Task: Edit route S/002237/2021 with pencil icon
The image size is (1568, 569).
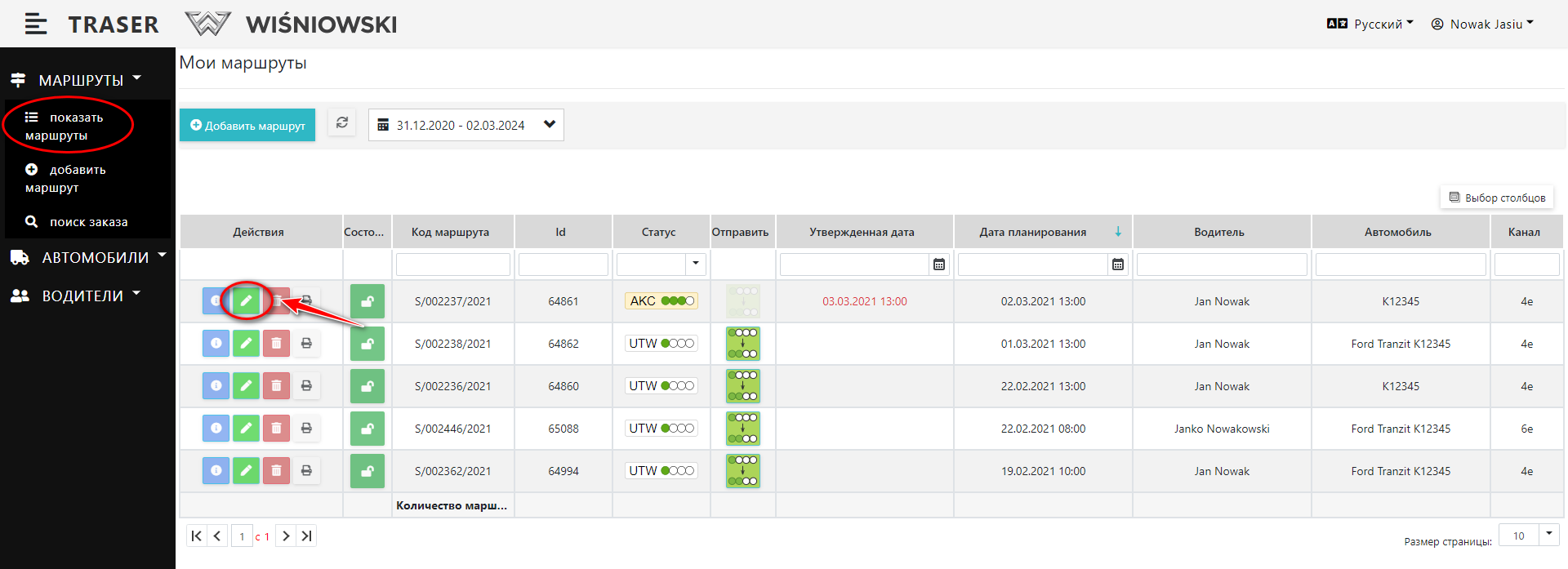Action: [246, 301]
